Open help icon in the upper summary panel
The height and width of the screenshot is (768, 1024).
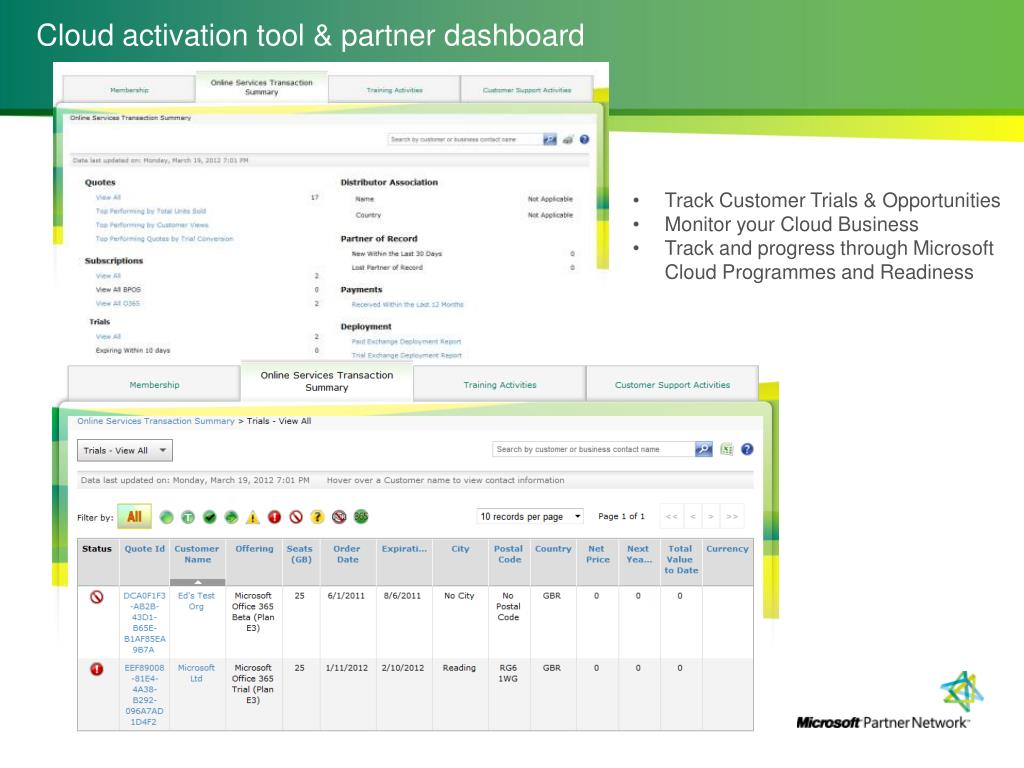[584, 139]
